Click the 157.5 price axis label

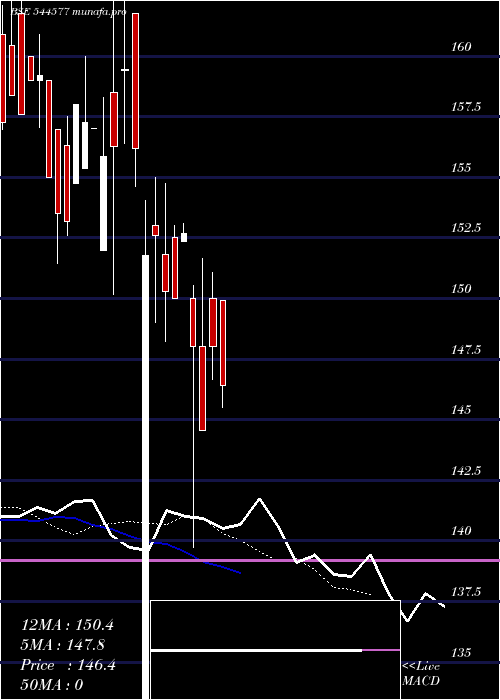tap(466, 107)
